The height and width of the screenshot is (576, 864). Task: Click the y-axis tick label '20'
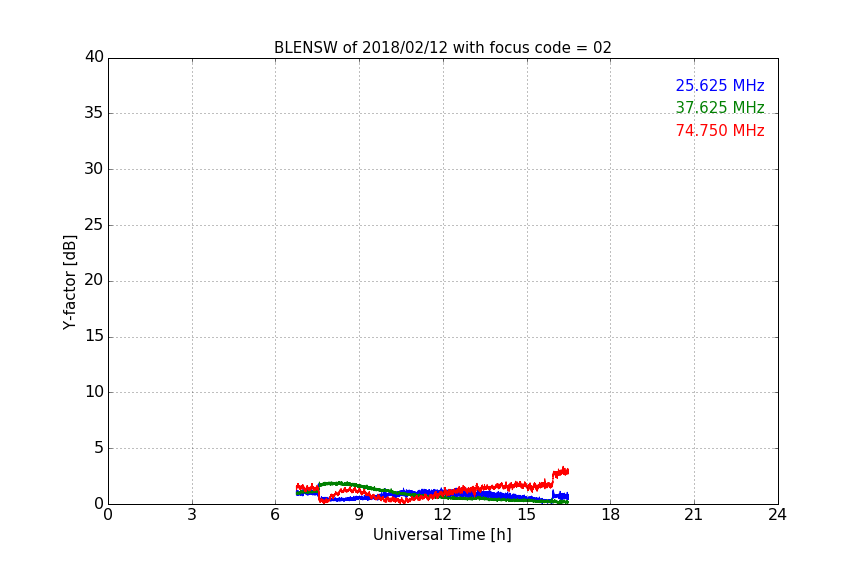(94, 280)
